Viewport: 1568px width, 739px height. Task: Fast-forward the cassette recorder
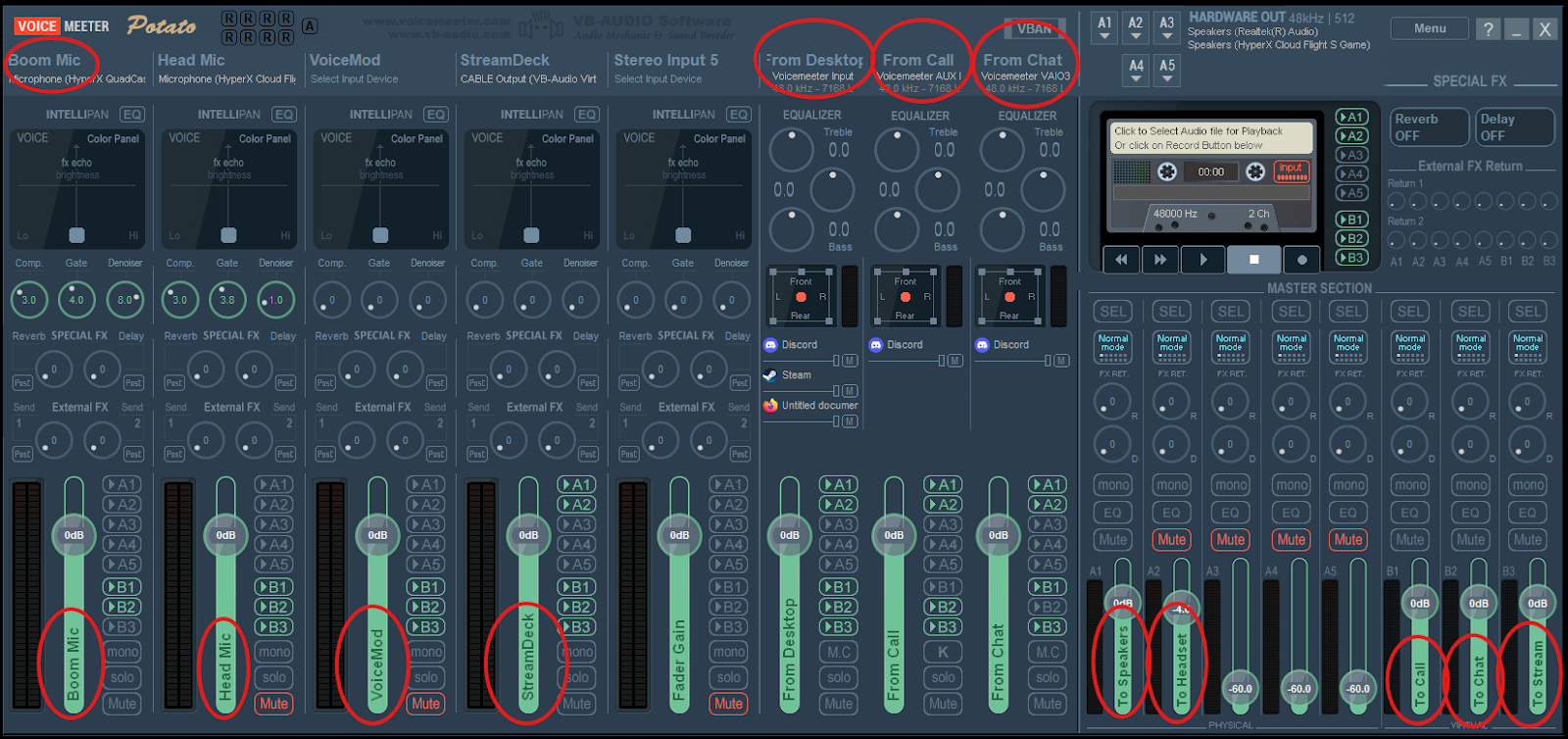point(1160,260)
